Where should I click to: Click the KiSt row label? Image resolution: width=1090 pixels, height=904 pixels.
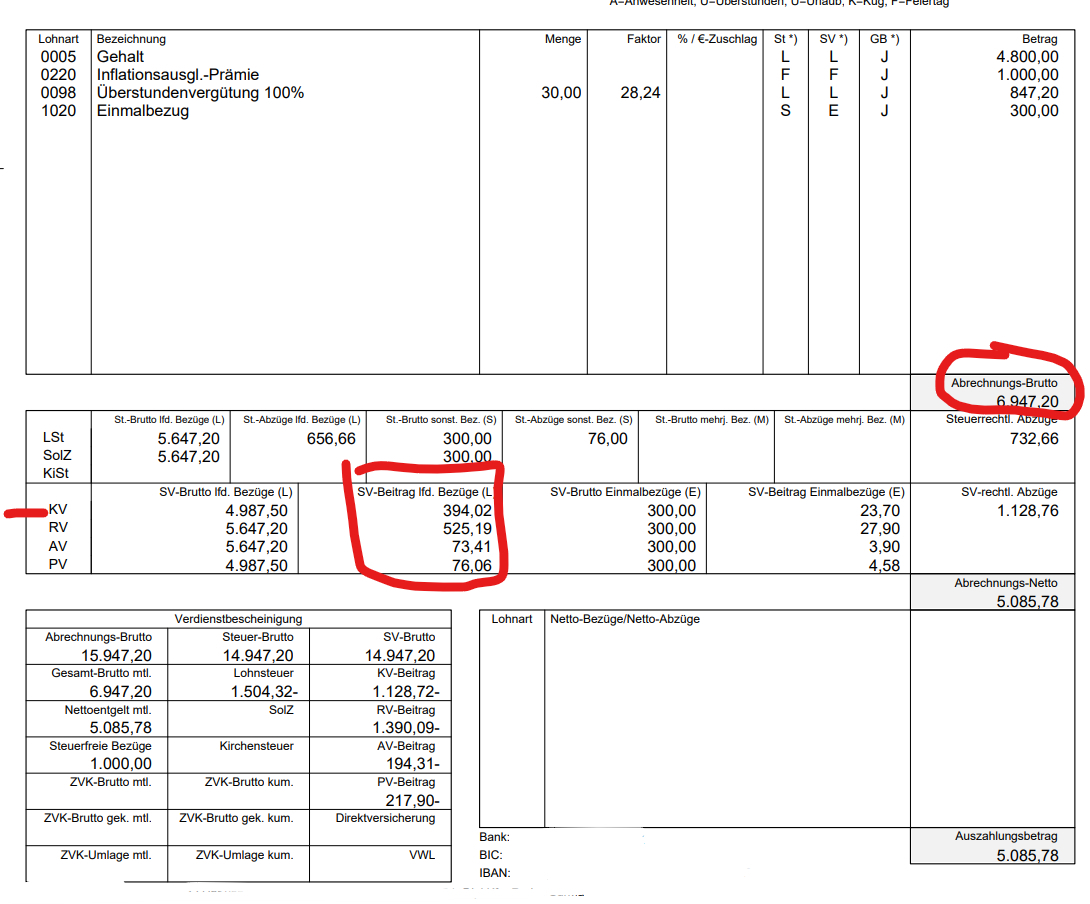tap(56, 474)
